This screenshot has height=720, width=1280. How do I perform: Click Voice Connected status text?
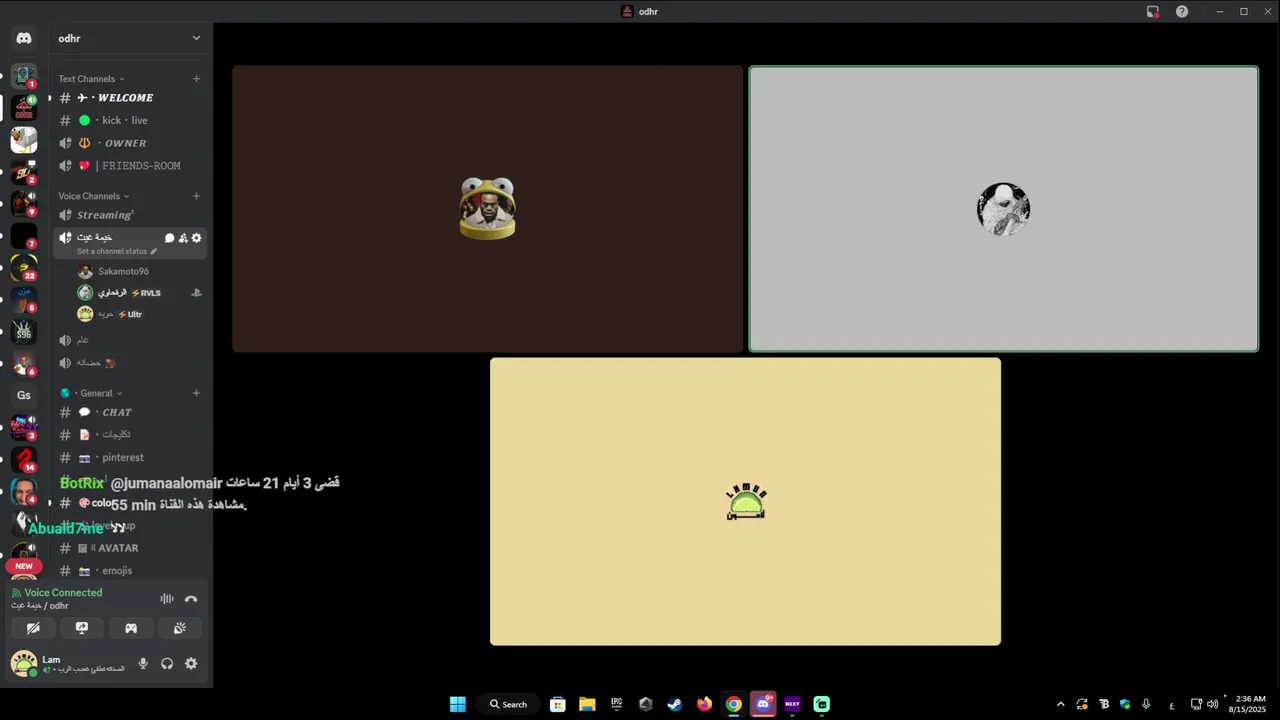(x=63, y=593)
